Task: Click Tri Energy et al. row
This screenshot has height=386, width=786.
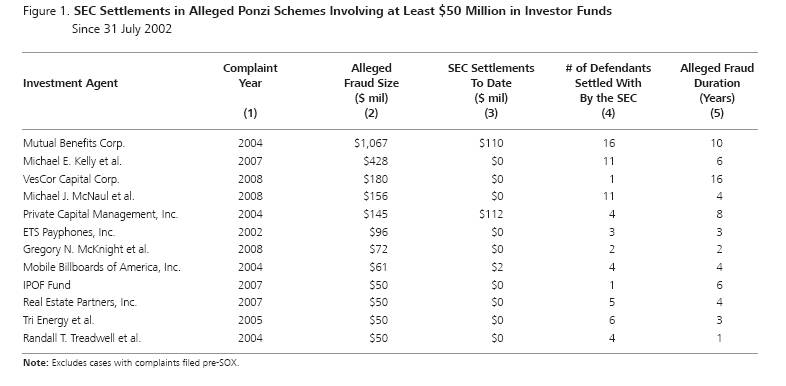Action: (x=58, y=320)
